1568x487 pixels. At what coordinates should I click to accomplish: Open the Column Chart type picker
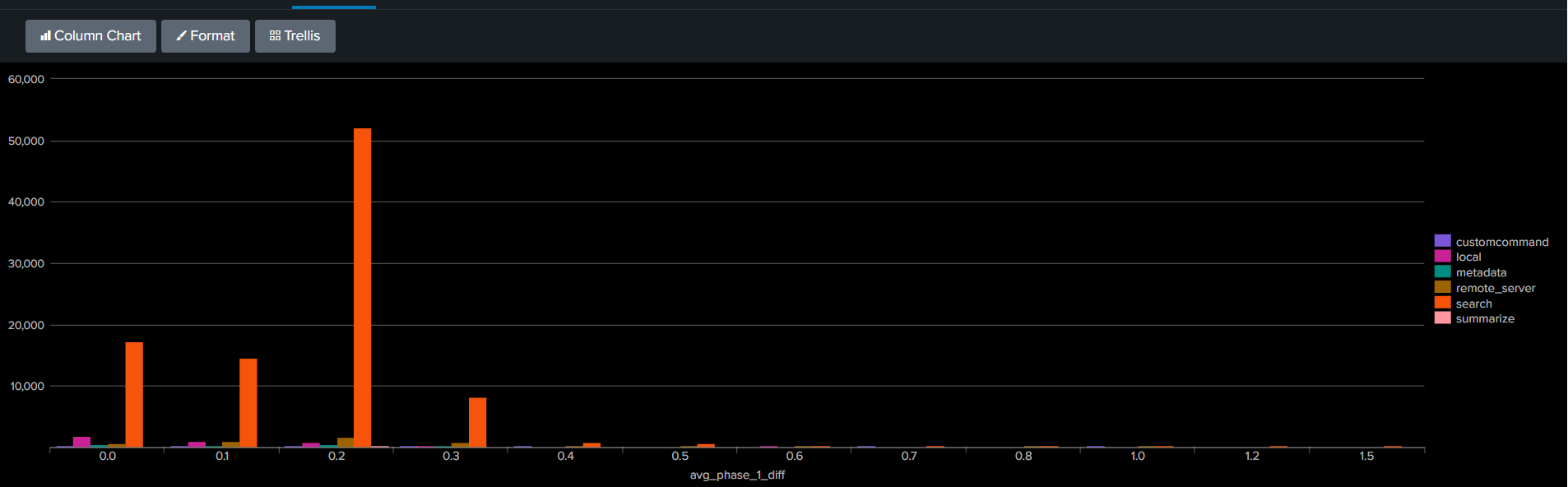90,36
